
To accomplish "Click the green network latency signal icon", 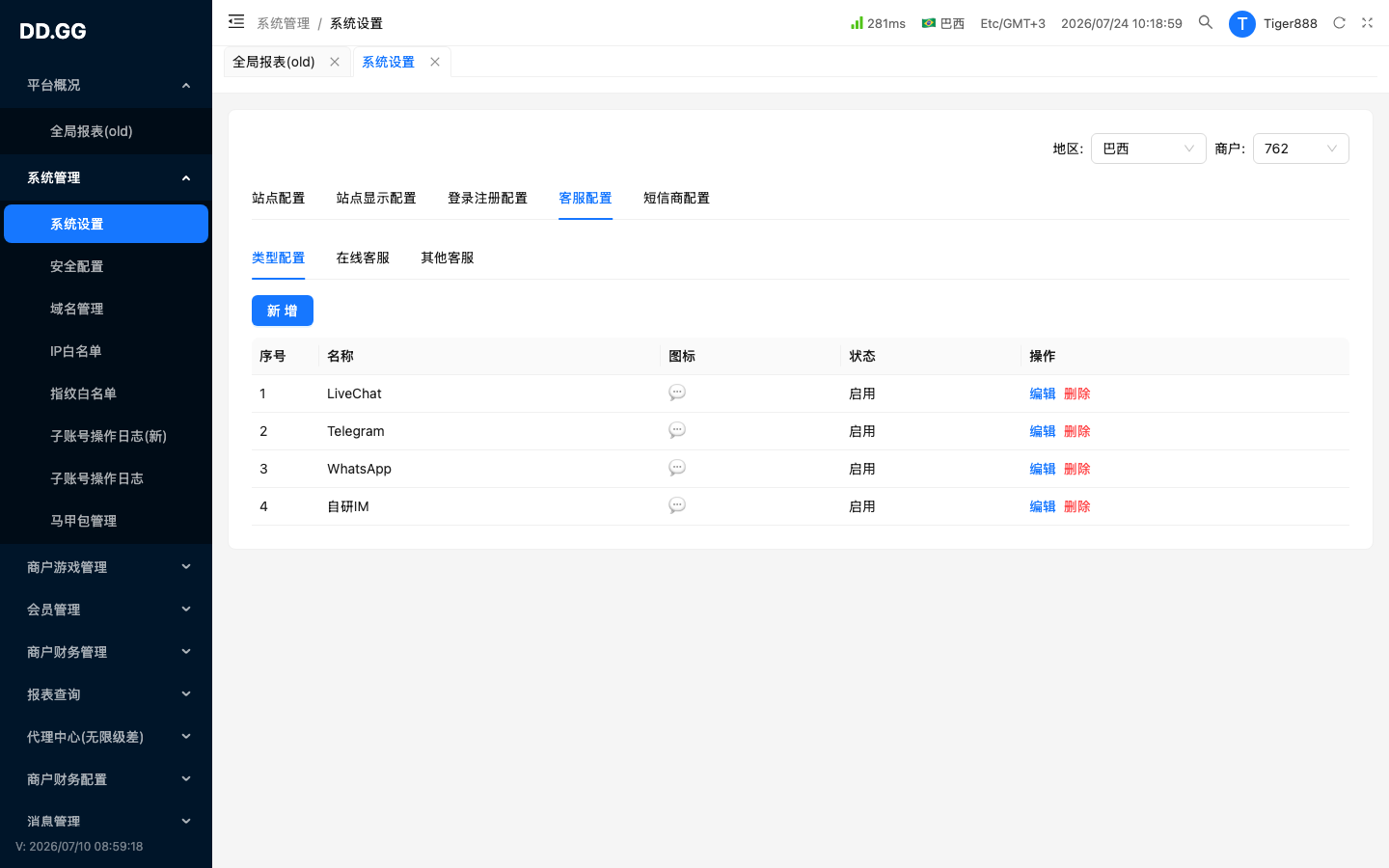I will point(857,22).
